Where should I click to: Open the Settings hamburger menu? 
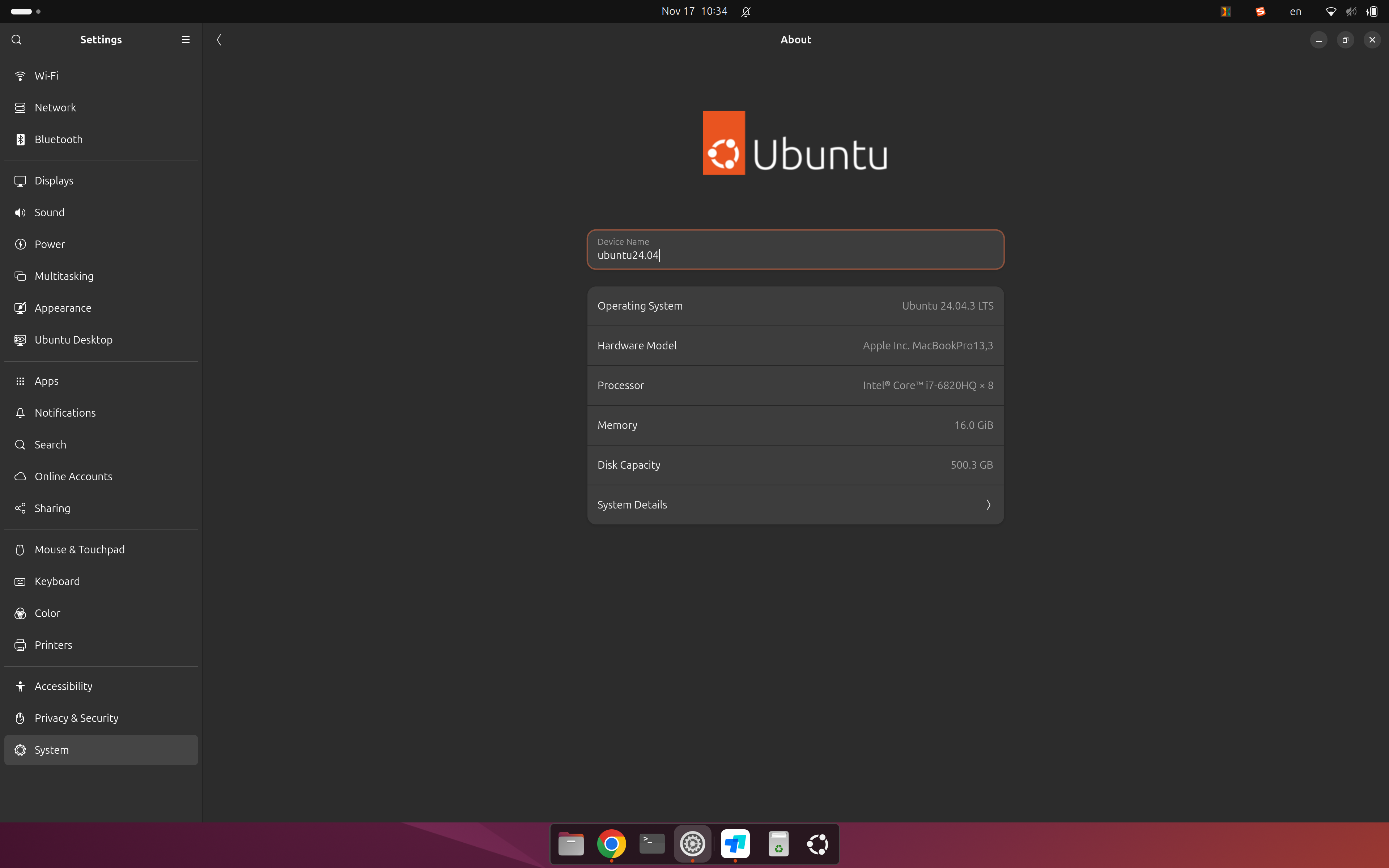click(186, 40)
